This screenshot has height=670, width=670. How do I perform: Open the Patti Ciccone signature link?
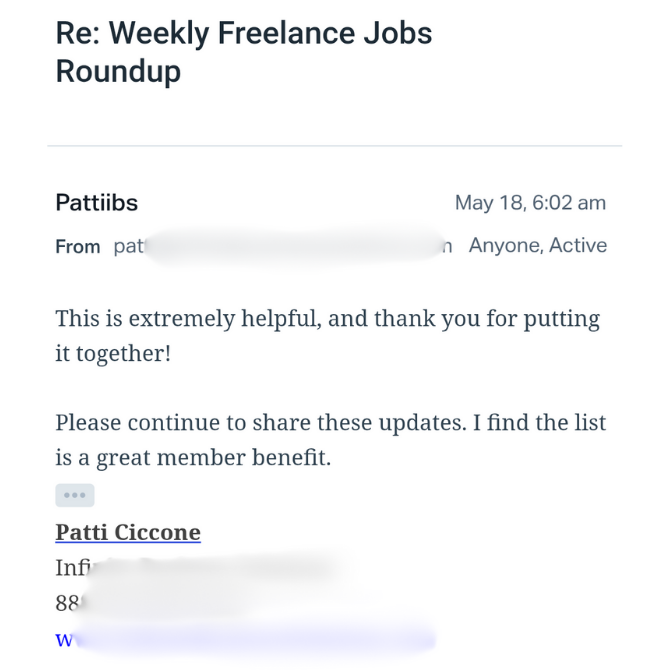128,532
